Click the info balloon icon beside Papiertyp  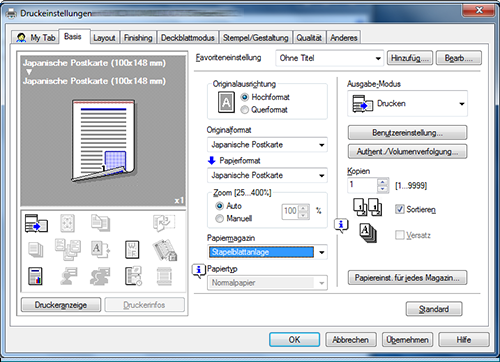tap(199, 271)
